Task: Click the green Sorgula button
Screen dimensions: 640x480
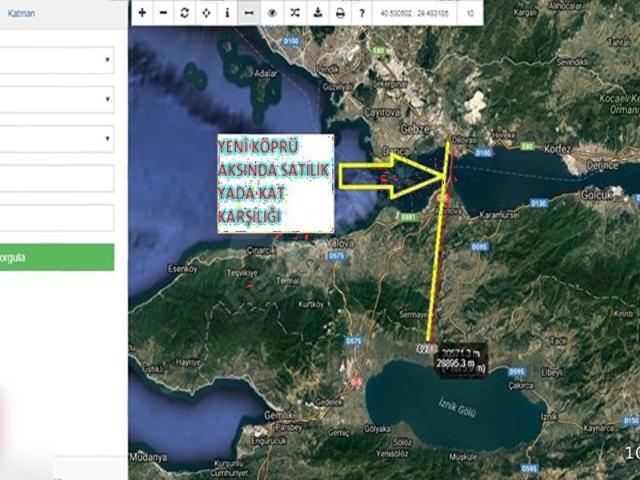Action: (56, 257)
